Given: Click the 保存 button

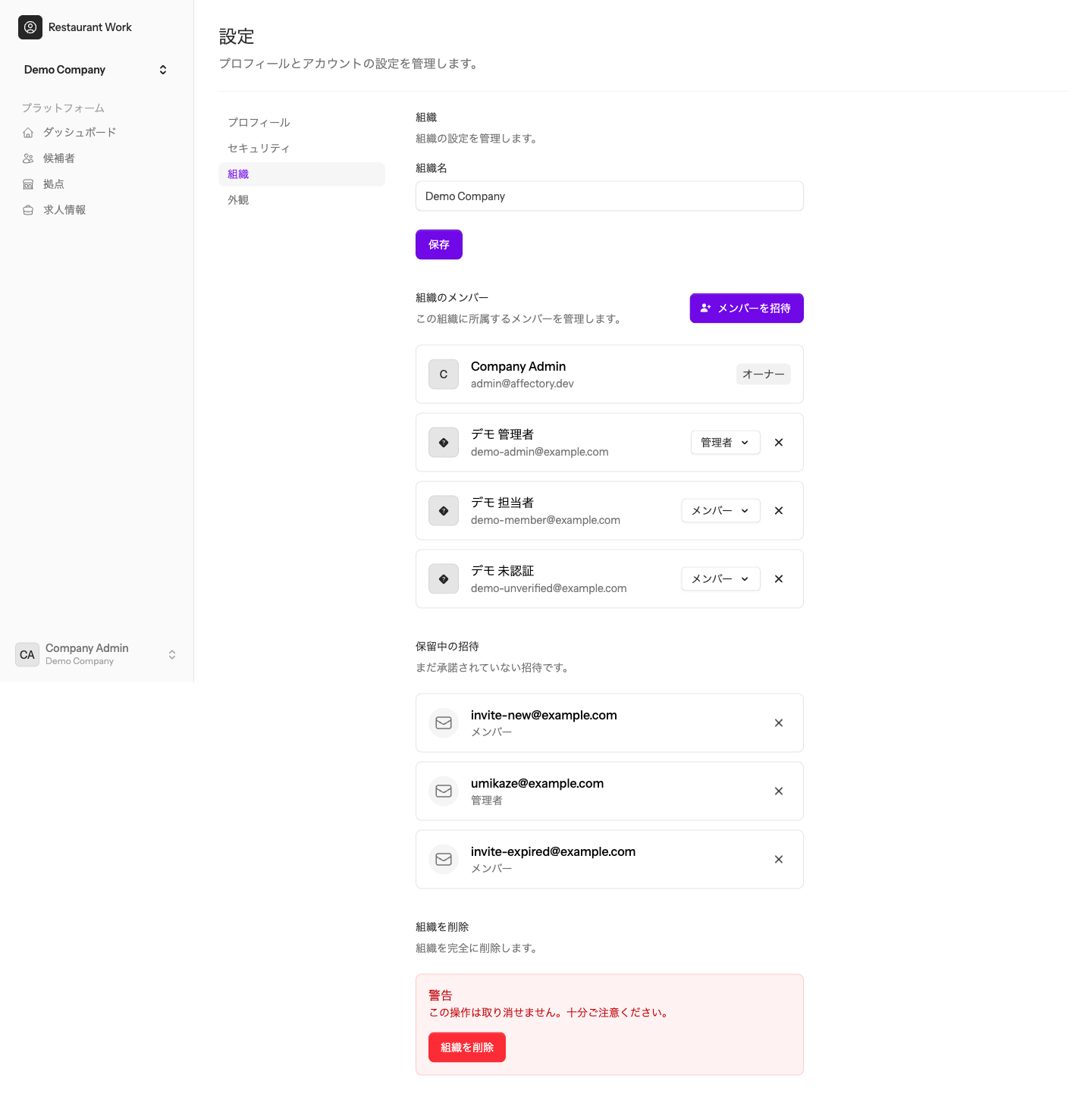Looking at the screenshot, I should tap(439, 245).
